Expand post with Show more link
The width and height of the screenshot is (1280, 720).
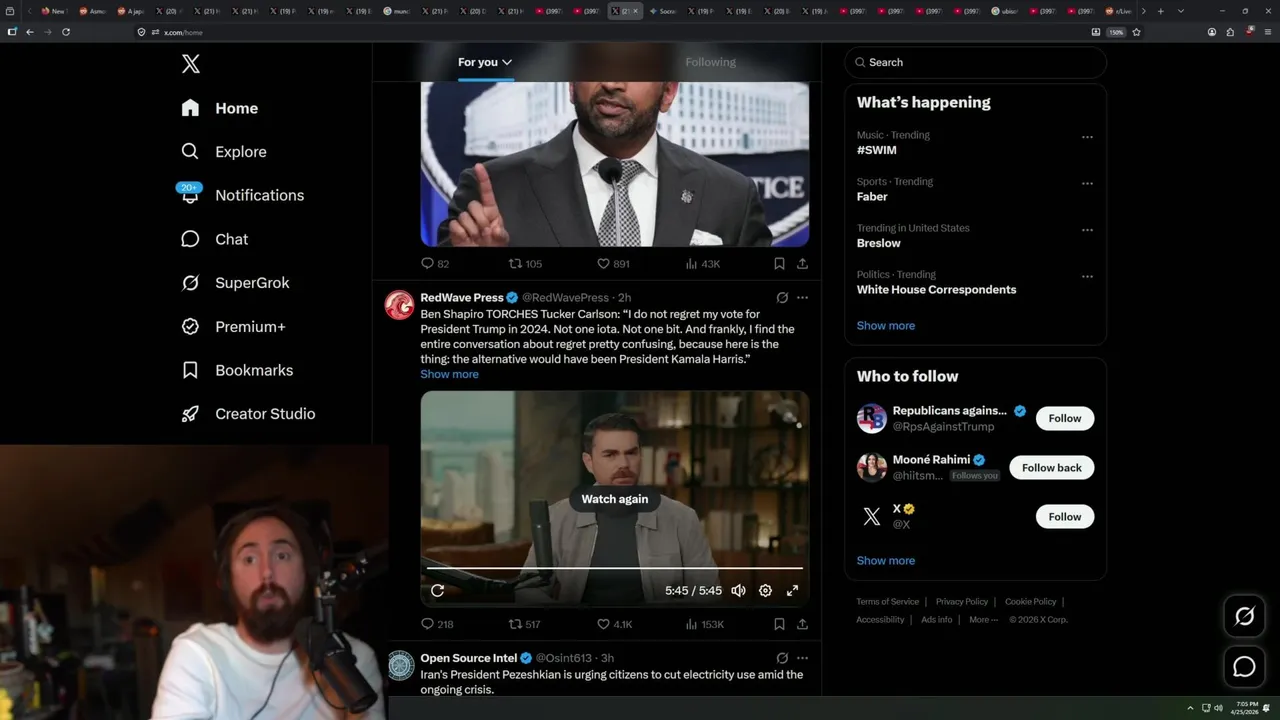pyautogui.click(x=449, y=374)
